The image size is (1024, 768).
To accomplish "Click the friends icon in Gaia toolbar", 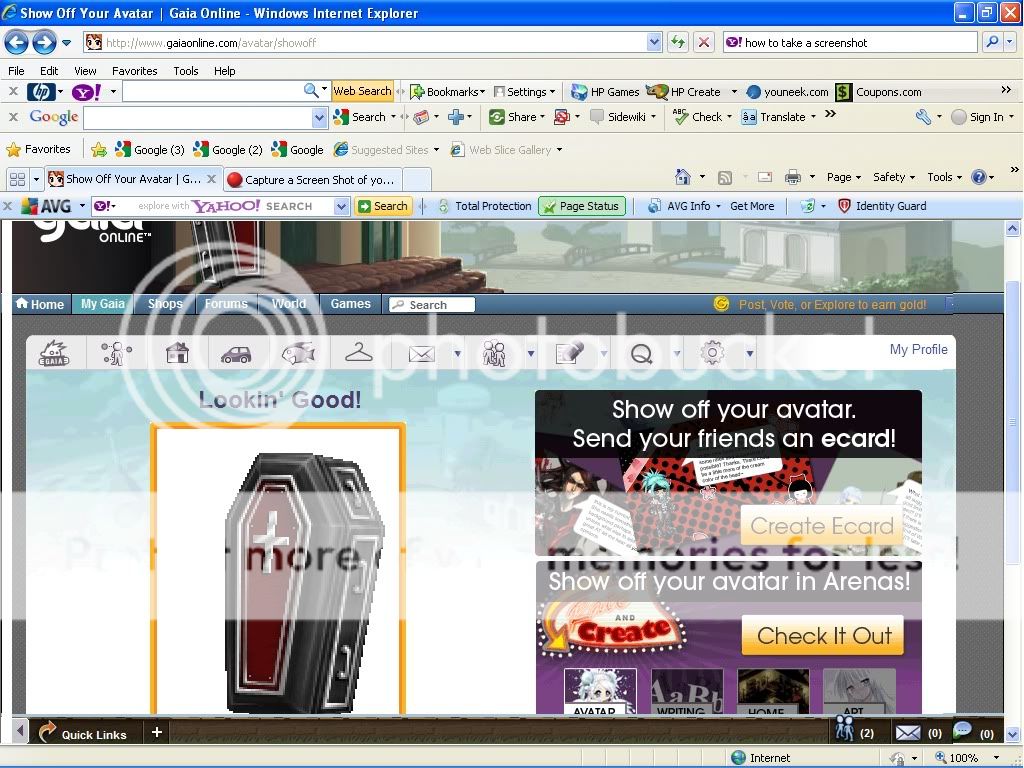I will pyautogui.click(x=494, y=353).
